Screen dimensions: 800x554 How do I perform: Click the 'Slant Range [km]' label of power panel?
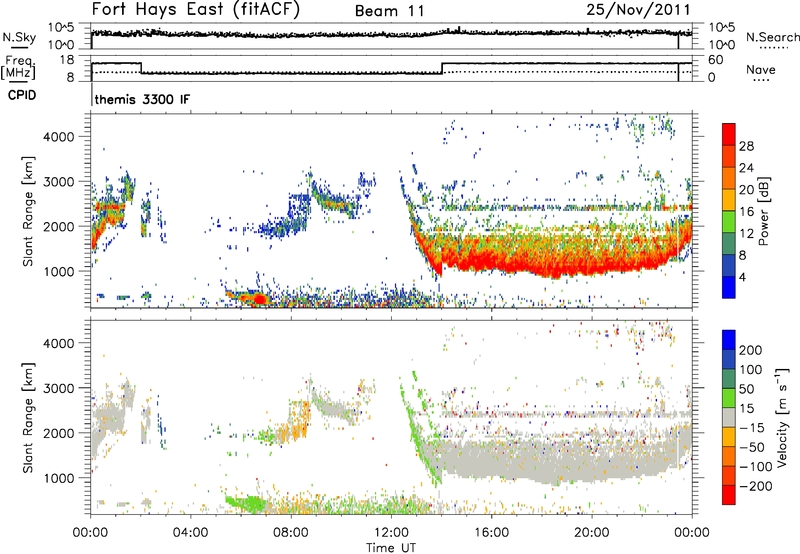28,211
